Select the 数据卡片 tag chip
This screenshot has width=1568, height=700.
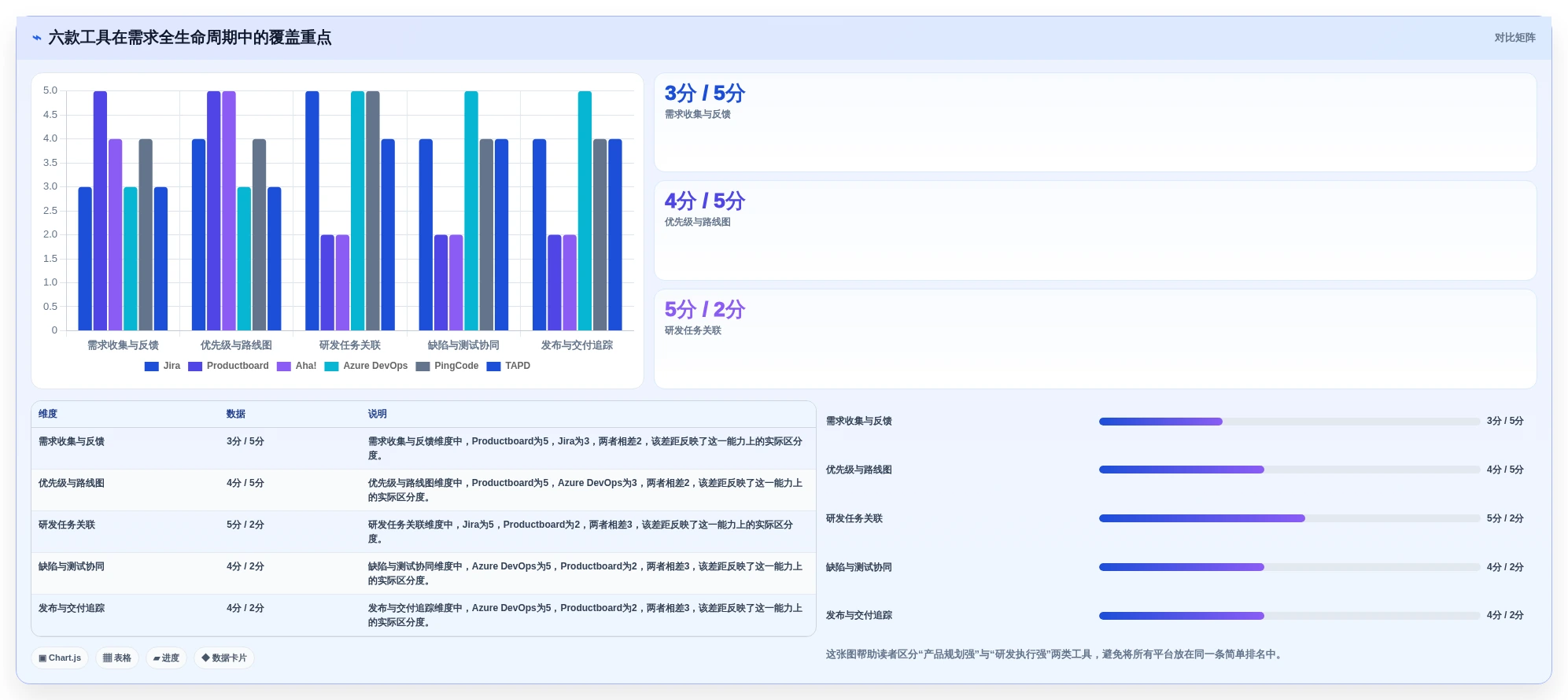coord(224,658)
